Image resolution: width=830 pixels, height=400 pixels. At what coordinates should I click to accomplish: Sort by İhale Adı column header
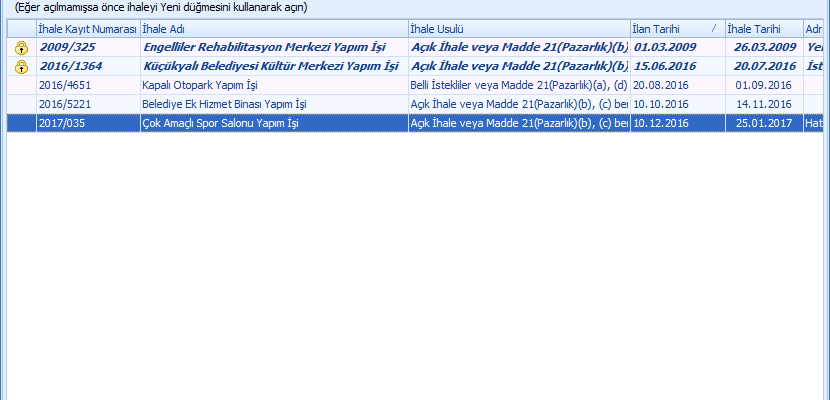[x=273, y=28]
